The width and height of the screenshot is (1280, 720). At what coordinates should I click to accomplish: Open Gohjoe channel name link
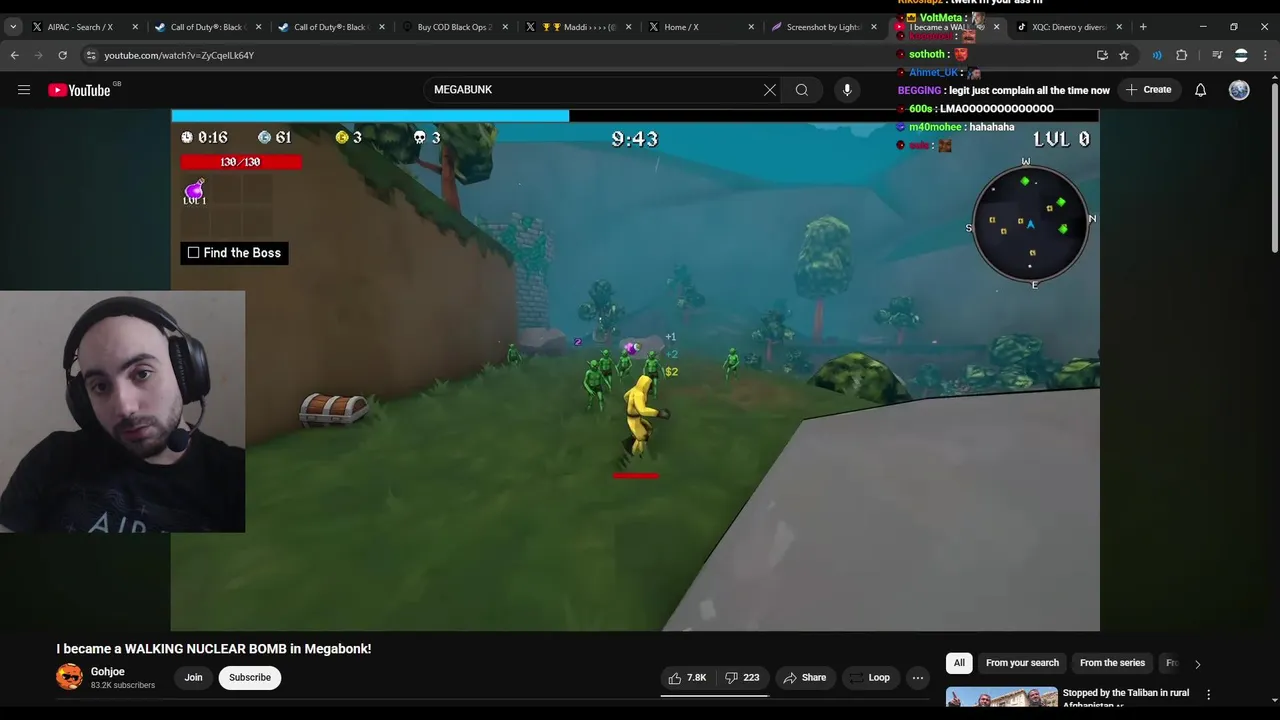coord(108,672)
